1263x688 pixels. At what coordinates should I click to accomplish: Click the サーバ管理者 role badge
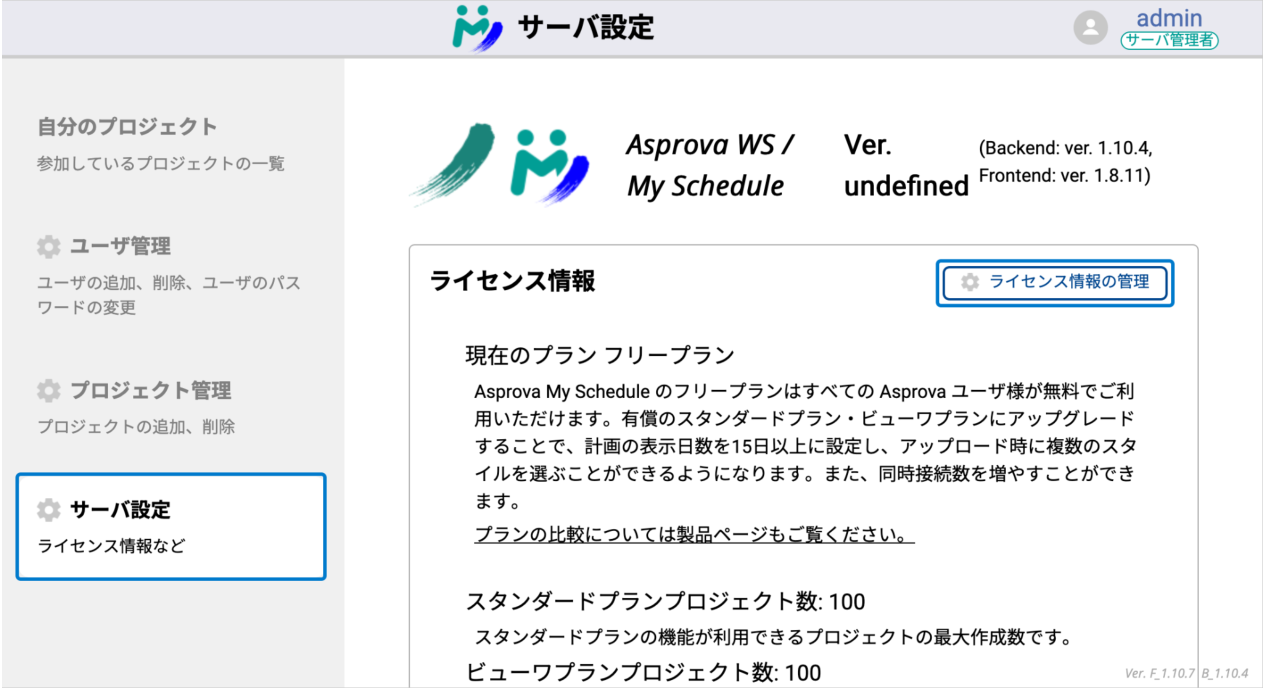(1169, 41)
